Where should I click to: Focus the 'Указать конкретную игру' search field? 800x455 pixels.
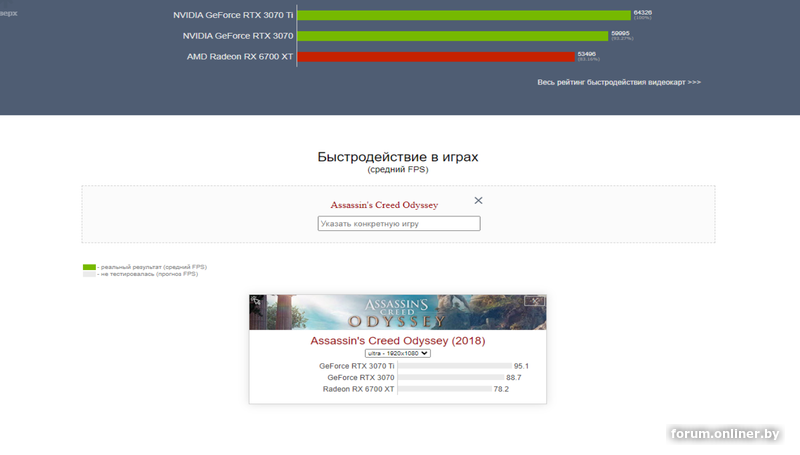[x=398, y=223]
